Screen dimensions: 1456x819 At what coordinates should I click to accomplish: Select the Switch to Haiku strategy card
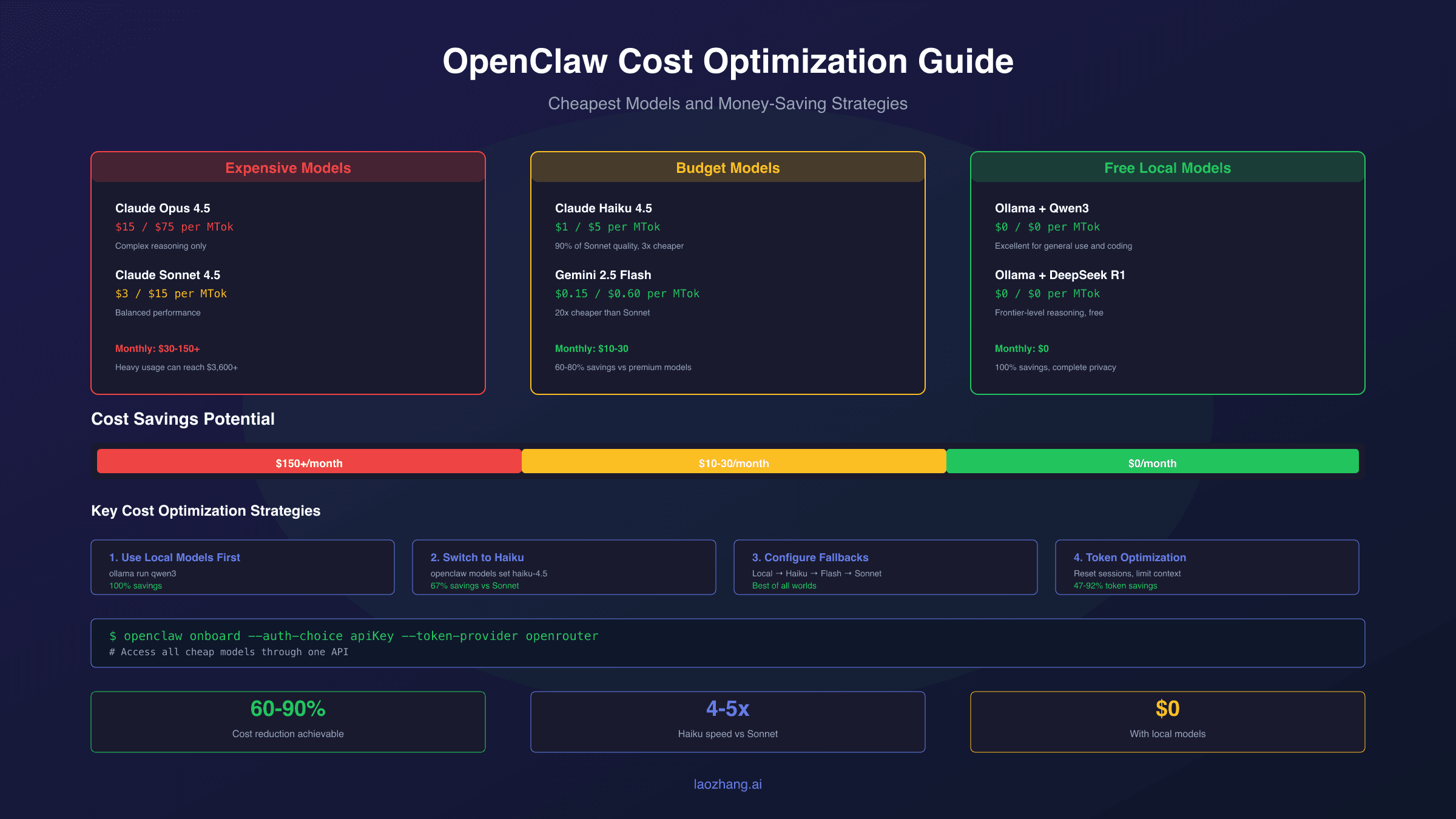click(x=564, y=567)
